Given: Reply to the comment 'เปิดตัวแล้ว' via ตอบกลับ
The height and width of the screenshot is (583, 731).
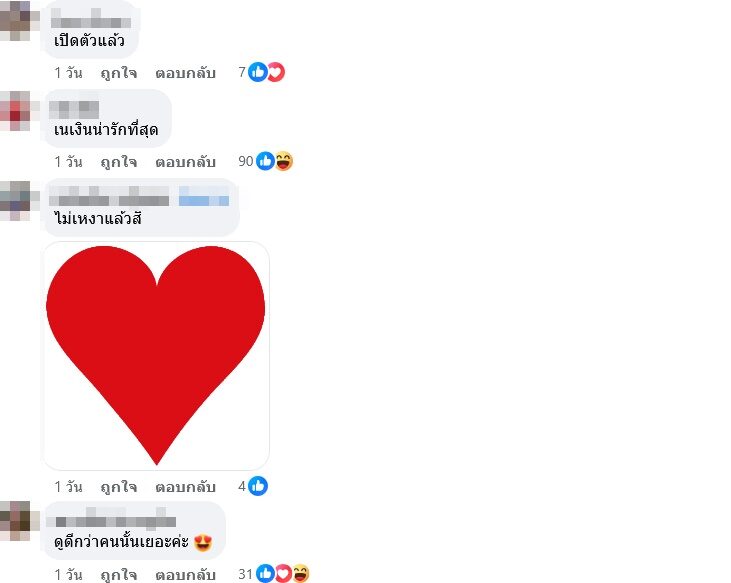Looking at the screenshot, I should pyautogui.click(x=186, y=73).
